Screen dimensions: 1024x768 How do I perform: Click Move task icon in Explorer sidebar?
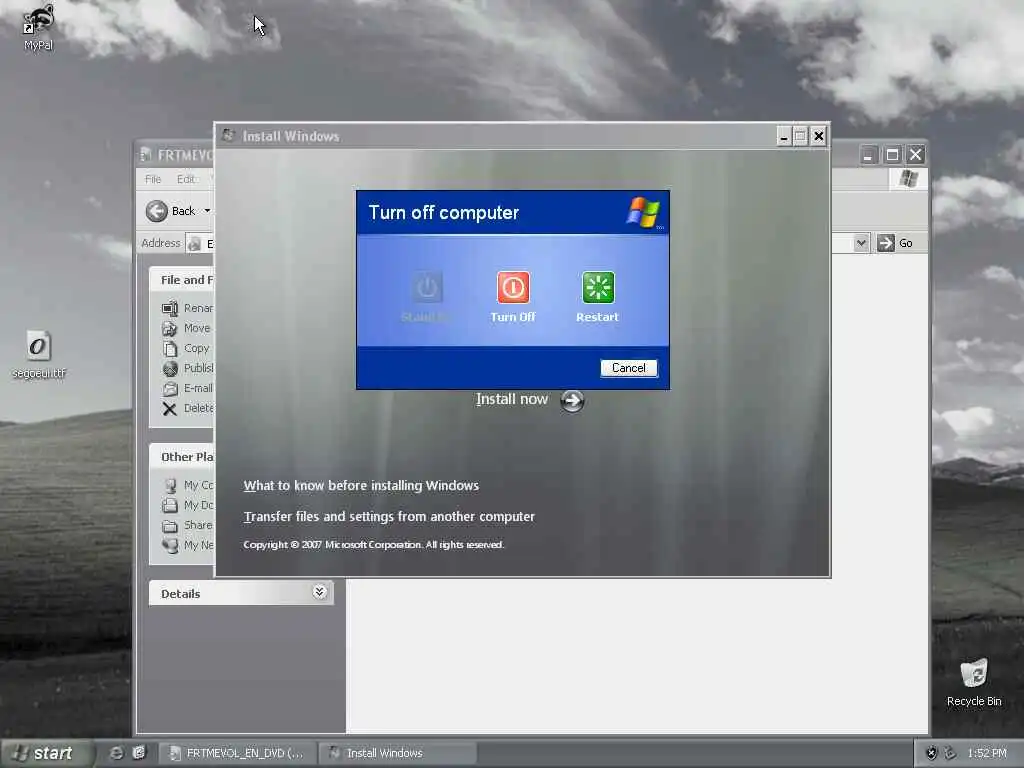[x=170, y=328]
